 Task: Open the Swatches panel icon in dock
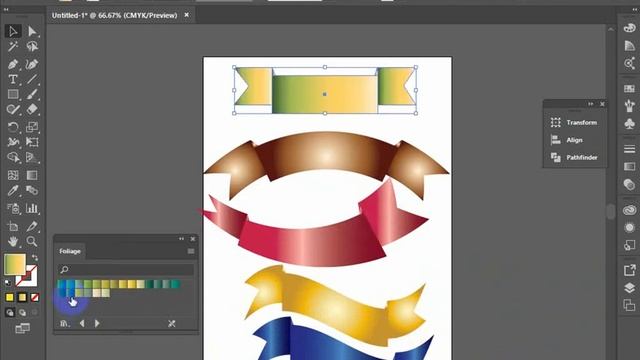[x=629, y=89]
